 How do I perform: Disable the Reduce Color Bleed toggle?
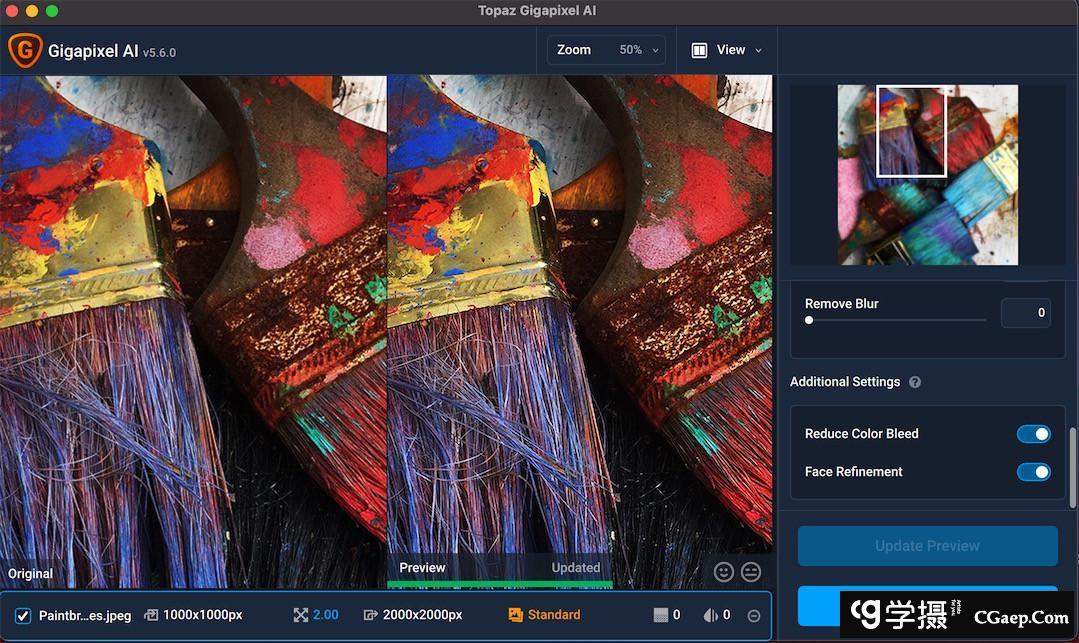(x=1033, y=434)
